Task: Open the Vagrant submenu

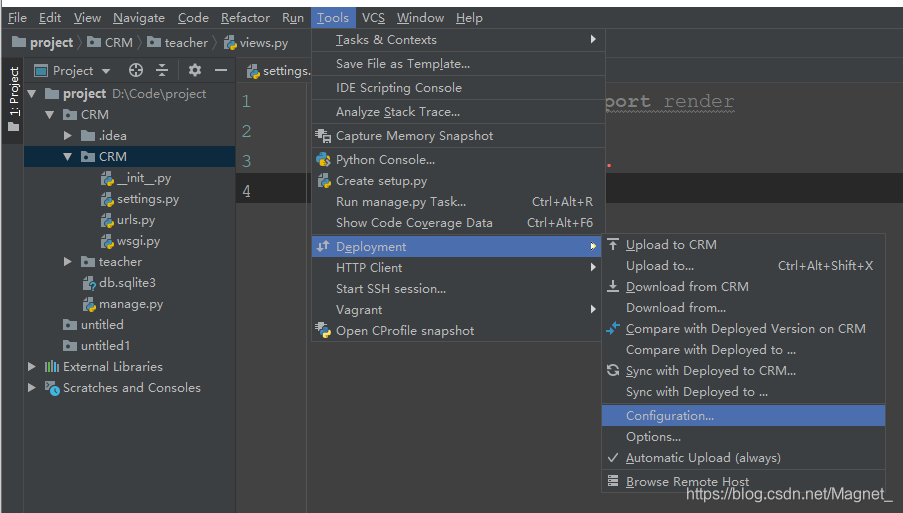Action: click(458, 310)
